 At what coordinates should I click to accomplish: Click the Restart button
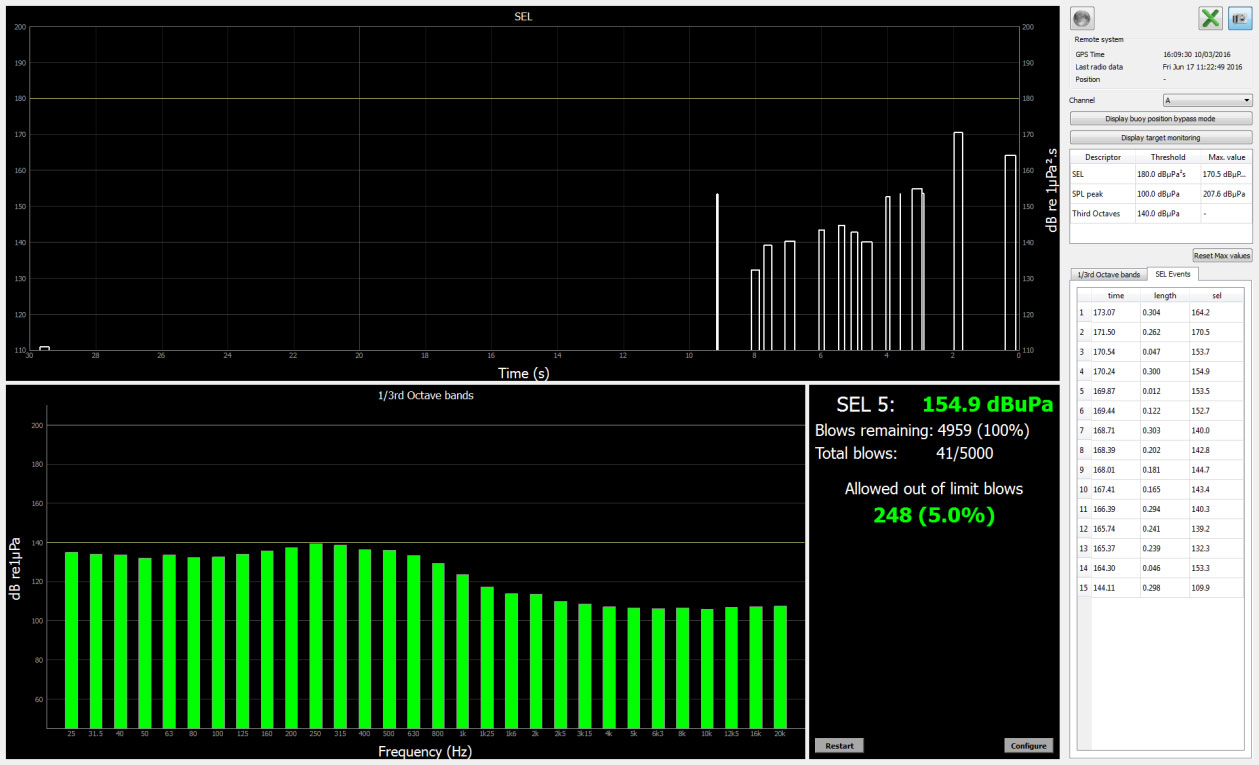[839, 745]
